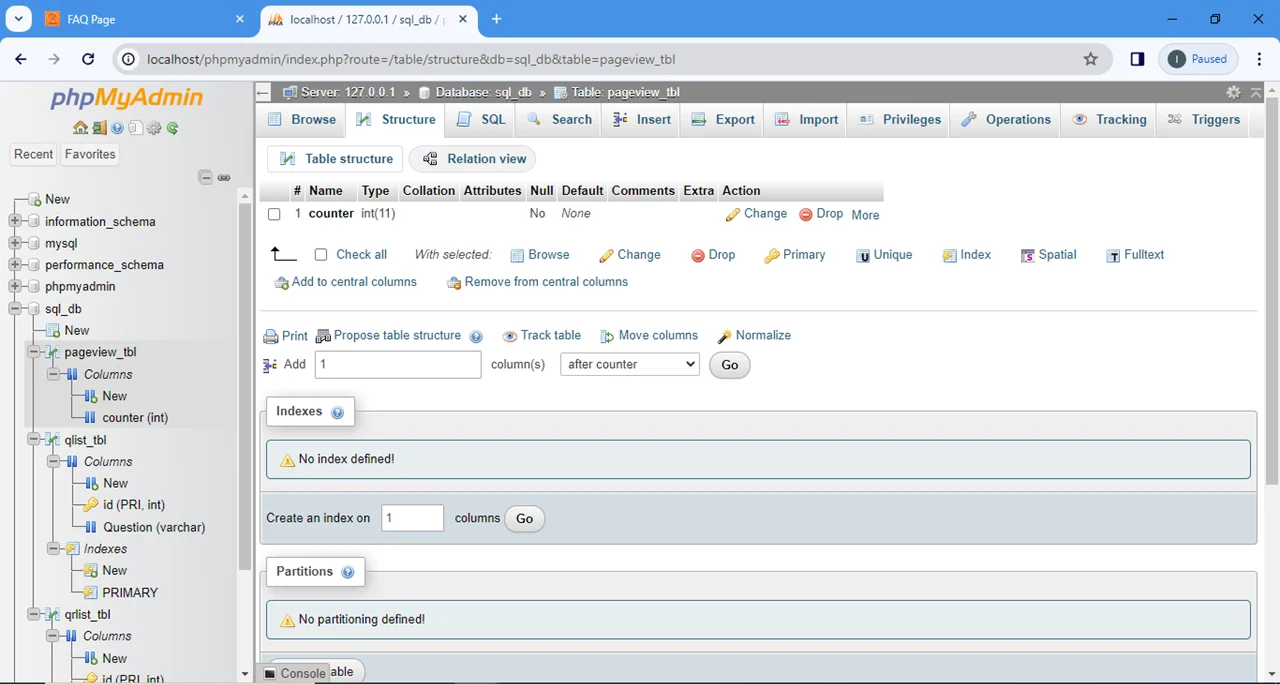
Task: Click the Partitions help question icon
Action: [x=347, y=572]
